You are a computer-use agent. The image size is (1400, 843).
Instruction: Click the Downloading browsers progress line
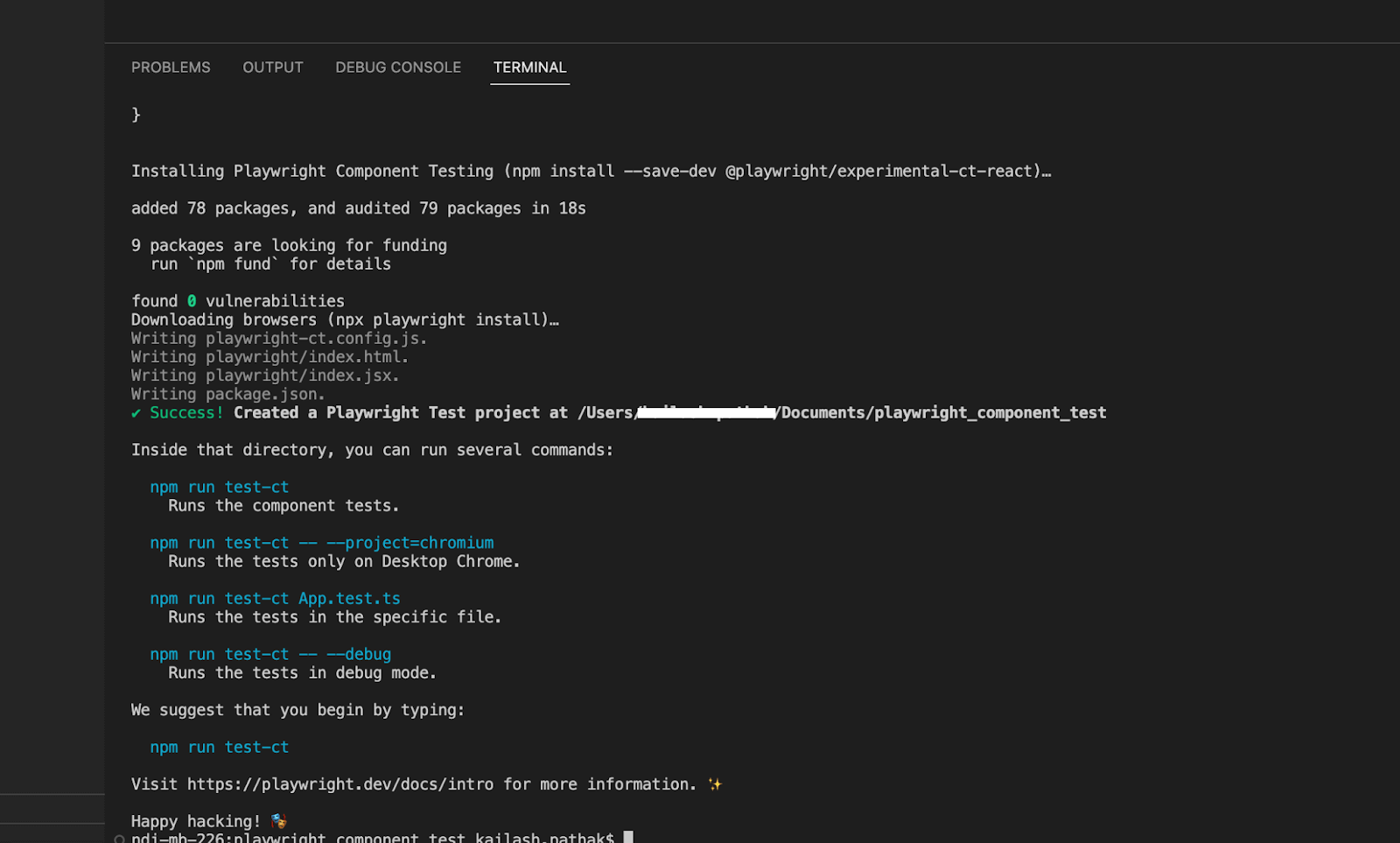tap(344, 319)
